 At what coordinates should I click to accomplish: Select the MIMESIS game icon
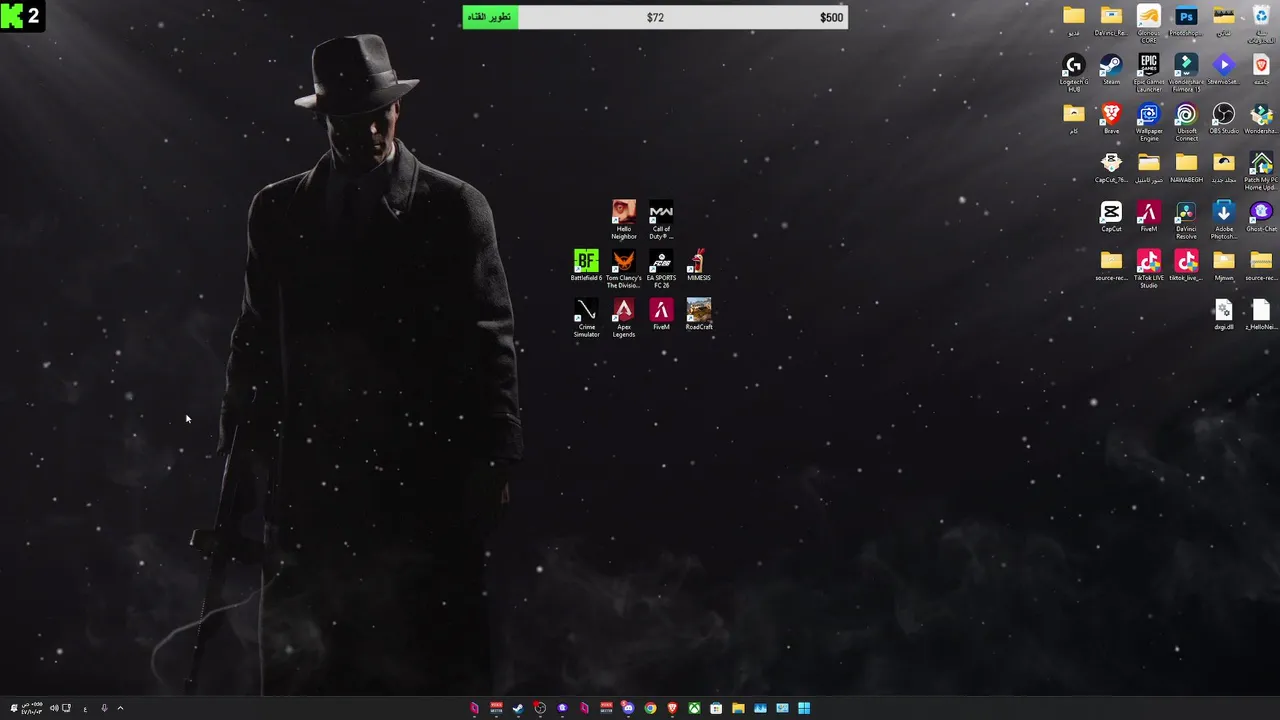coord(699,266)
